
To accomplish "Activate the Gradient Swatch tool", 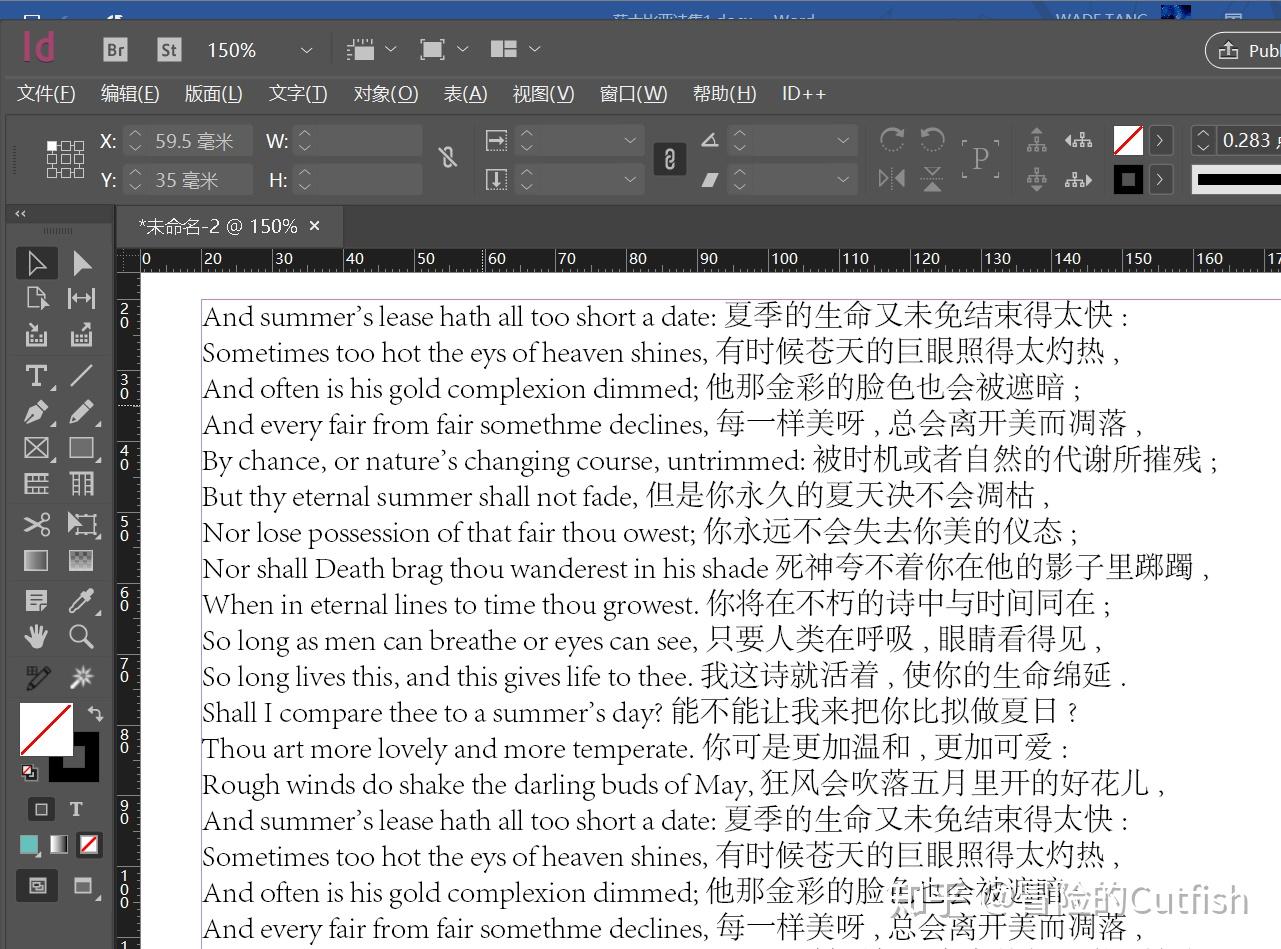I will (x=36, y=560).
